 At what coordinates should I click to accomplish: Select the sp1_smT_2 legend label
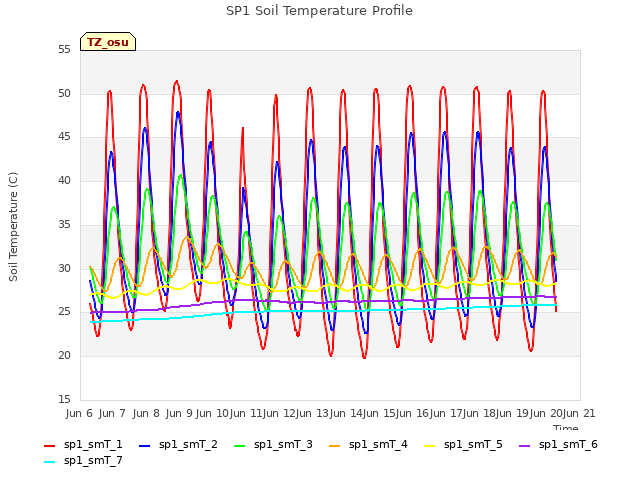click(188, 444)
